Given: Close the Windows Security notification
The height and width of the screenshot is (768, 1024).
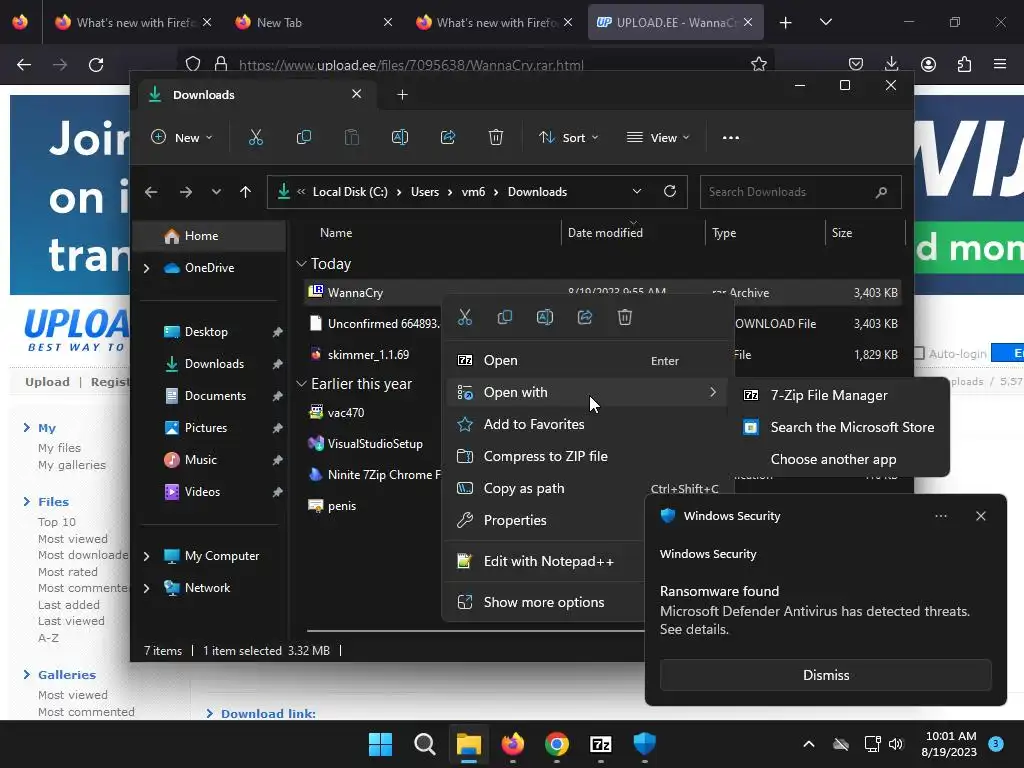Looking at the screenshot, I should (980, 516).
